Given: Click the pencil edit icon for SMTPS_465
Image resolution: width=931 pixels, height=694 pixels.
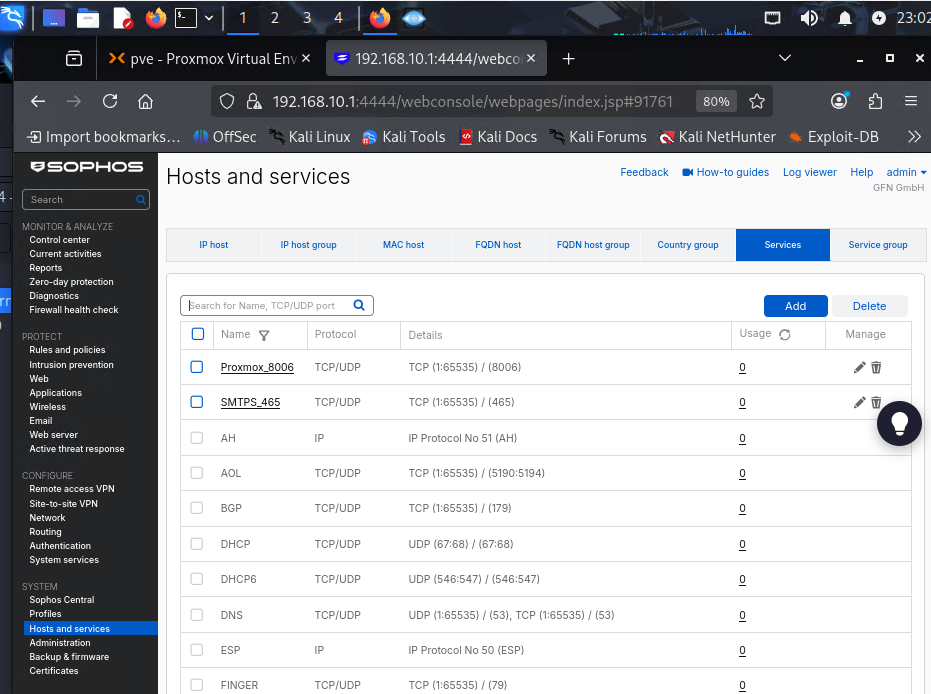Looking at the screenshot, I should coord(859,403).
